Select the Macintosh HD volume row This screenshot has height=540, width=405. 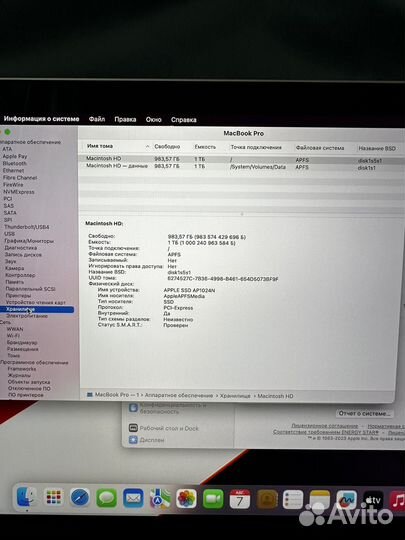tap(241, 159)
